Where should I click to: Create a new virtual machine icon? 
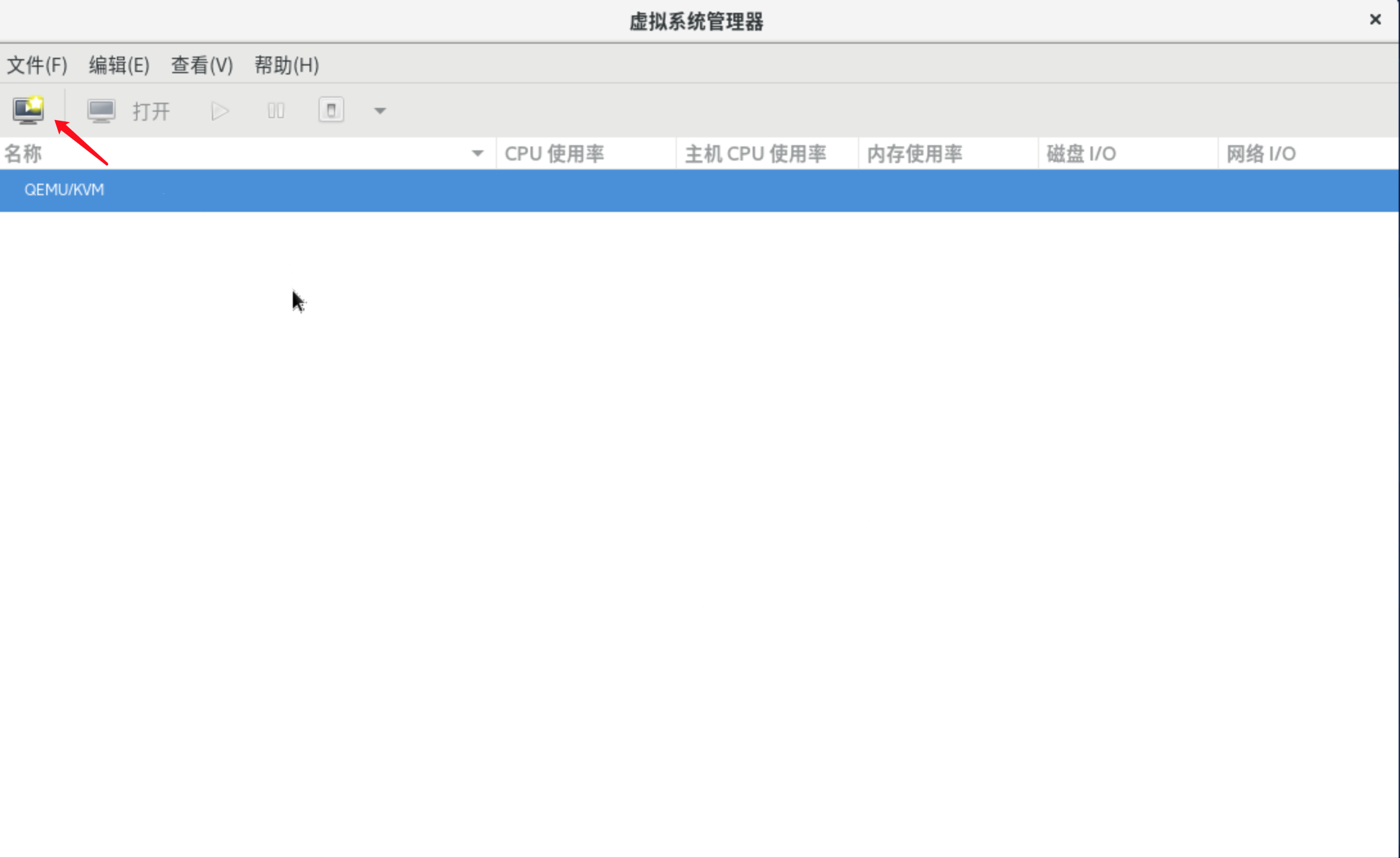click(28, 110)
